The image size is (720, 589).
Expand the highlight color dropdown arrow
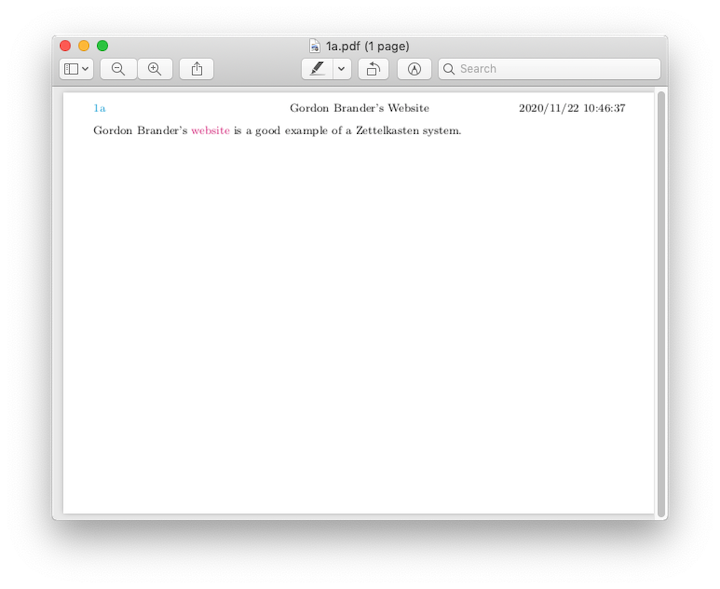coord(342,69)
